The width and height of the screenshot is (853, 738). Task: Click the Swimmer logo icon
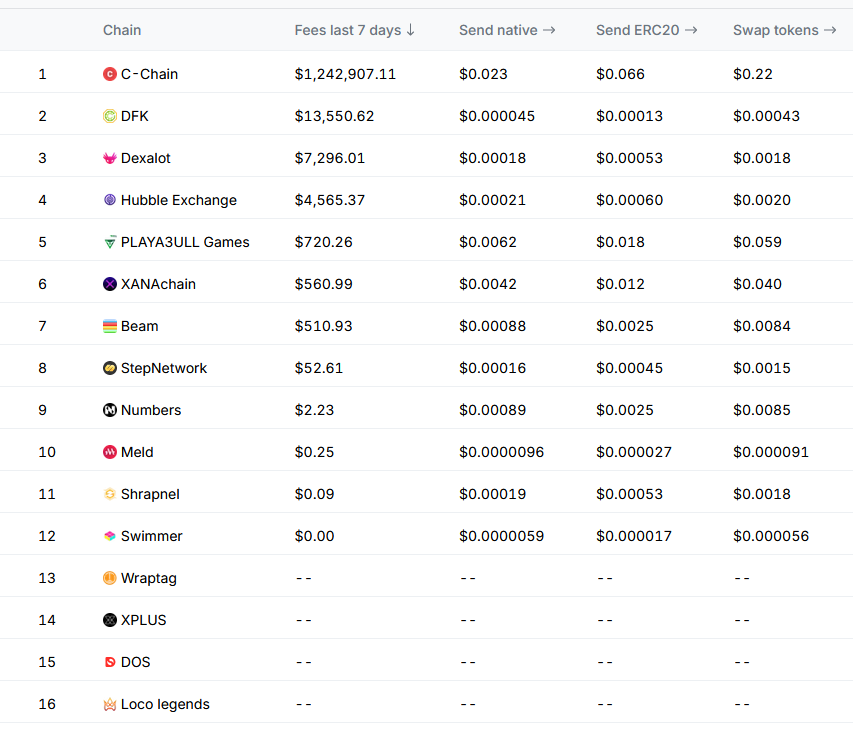click(110, 536)
